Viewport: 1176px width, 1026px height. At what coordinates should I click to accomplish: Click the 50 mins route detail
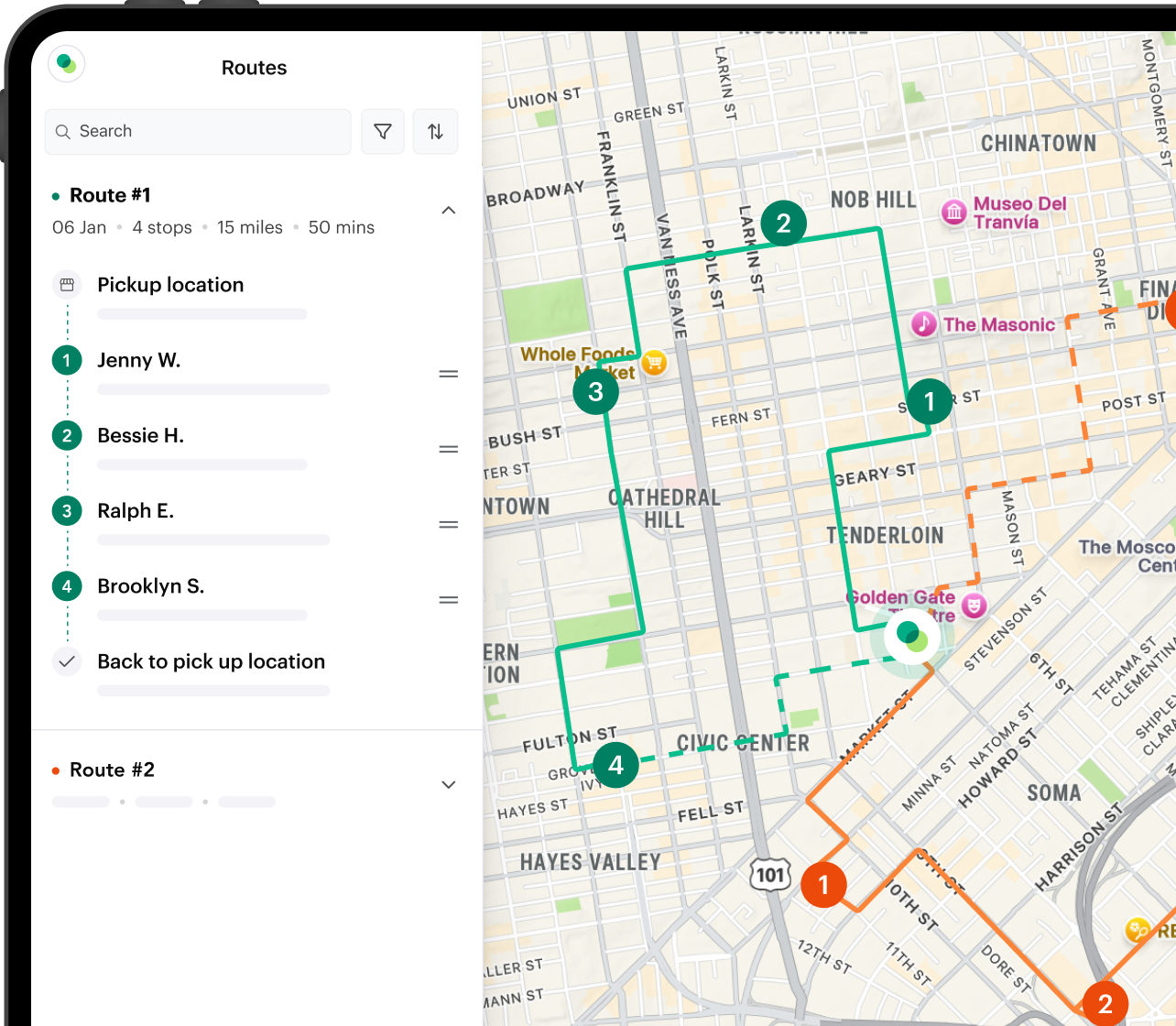click(x=342, y=227)
